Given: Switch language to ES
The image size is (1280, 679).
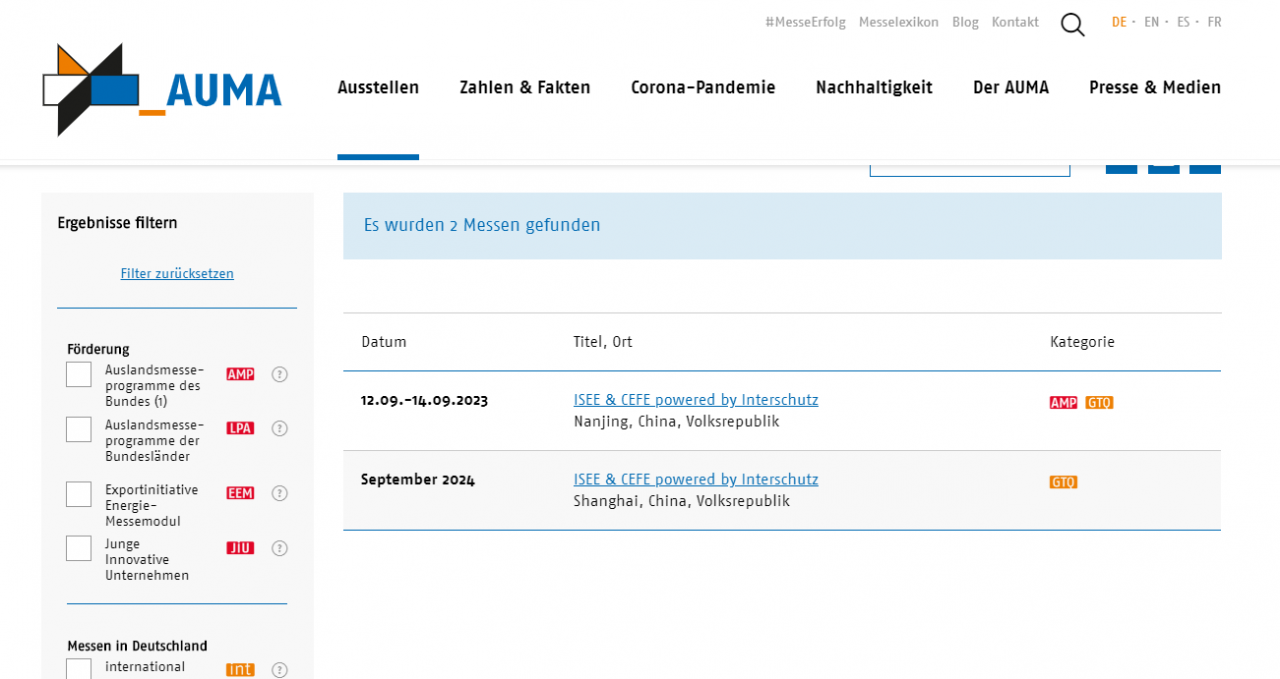Looking at the screenshot, I should point(1183,22).
